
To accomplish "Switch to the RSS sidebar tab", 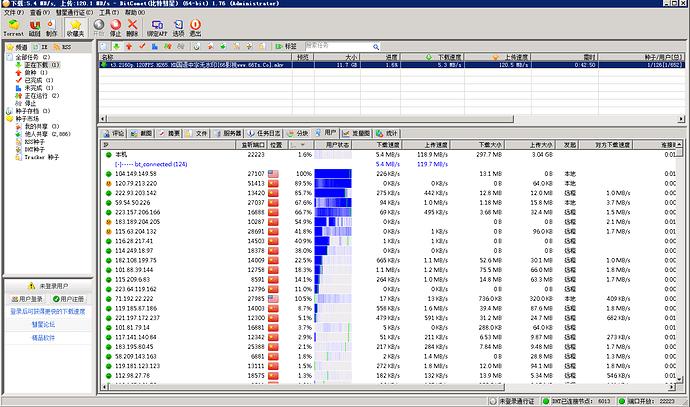I will tap(62, 47).
